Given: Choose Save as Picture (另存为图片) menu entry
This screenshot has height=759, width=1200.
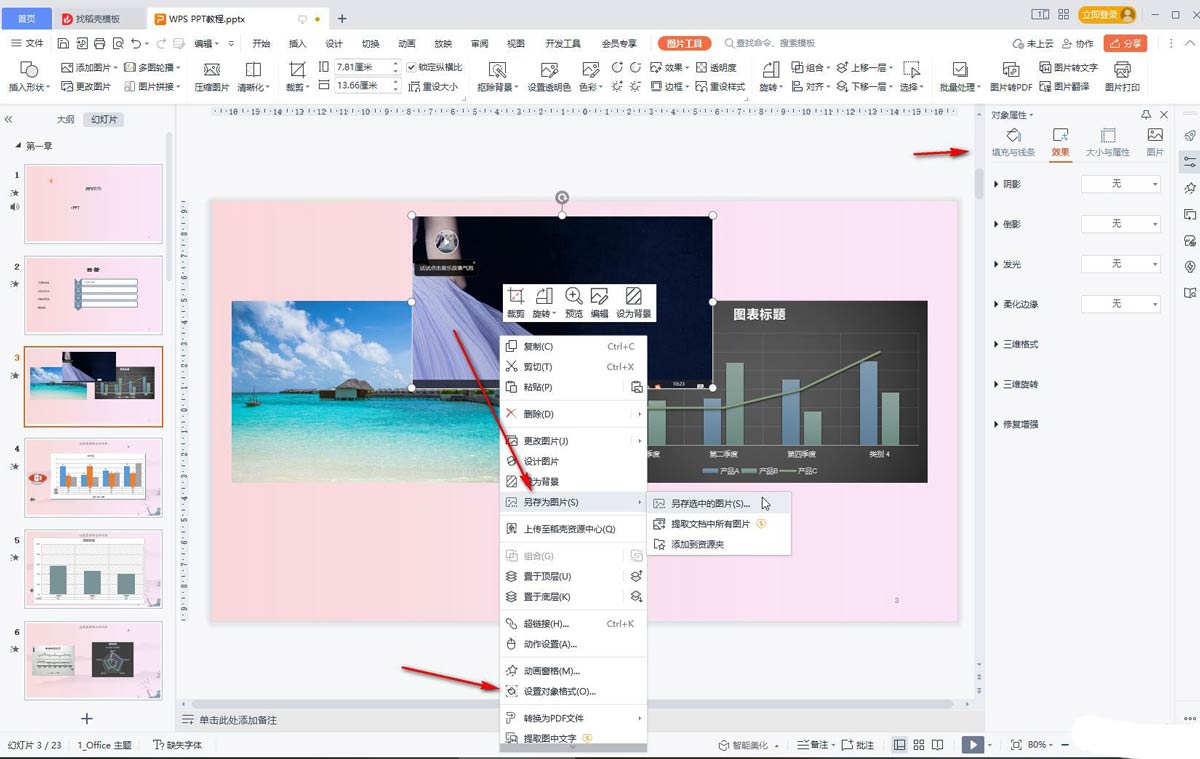Looking at the screenshot, I should 573,502.
